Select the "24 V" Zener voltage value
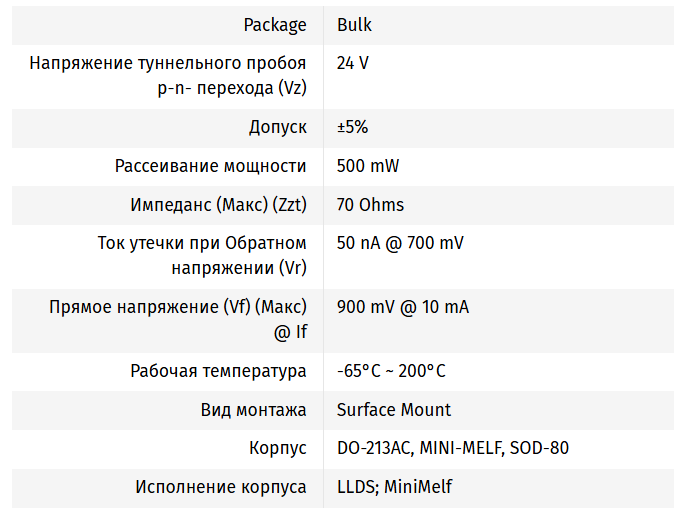This screenshot has height=514, width=674. click(x=353, y=63)
